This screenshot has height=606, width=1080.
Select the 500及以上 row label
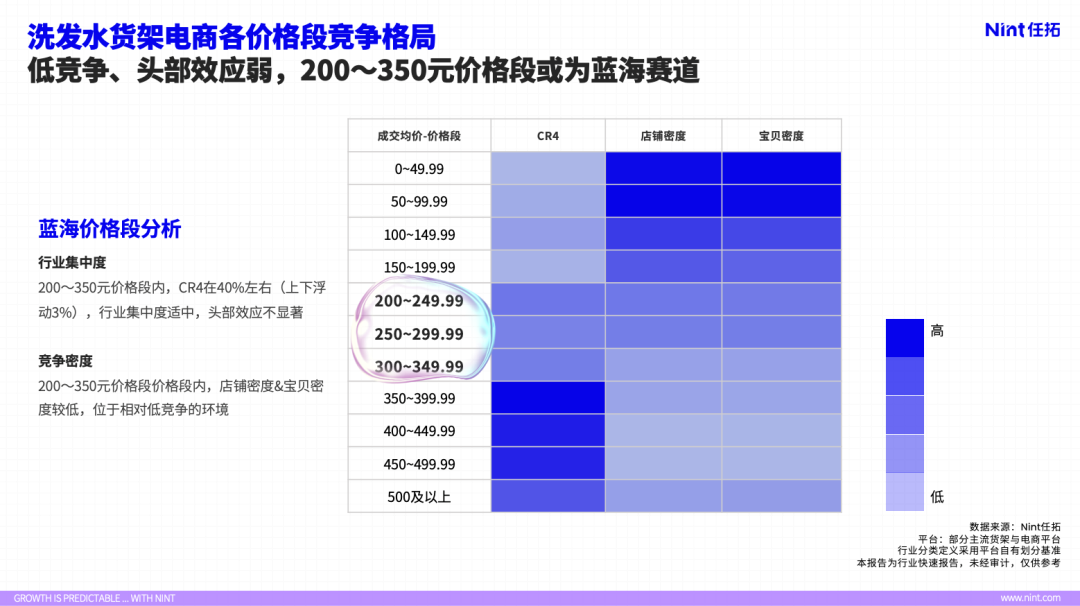[x=419, y=497]
